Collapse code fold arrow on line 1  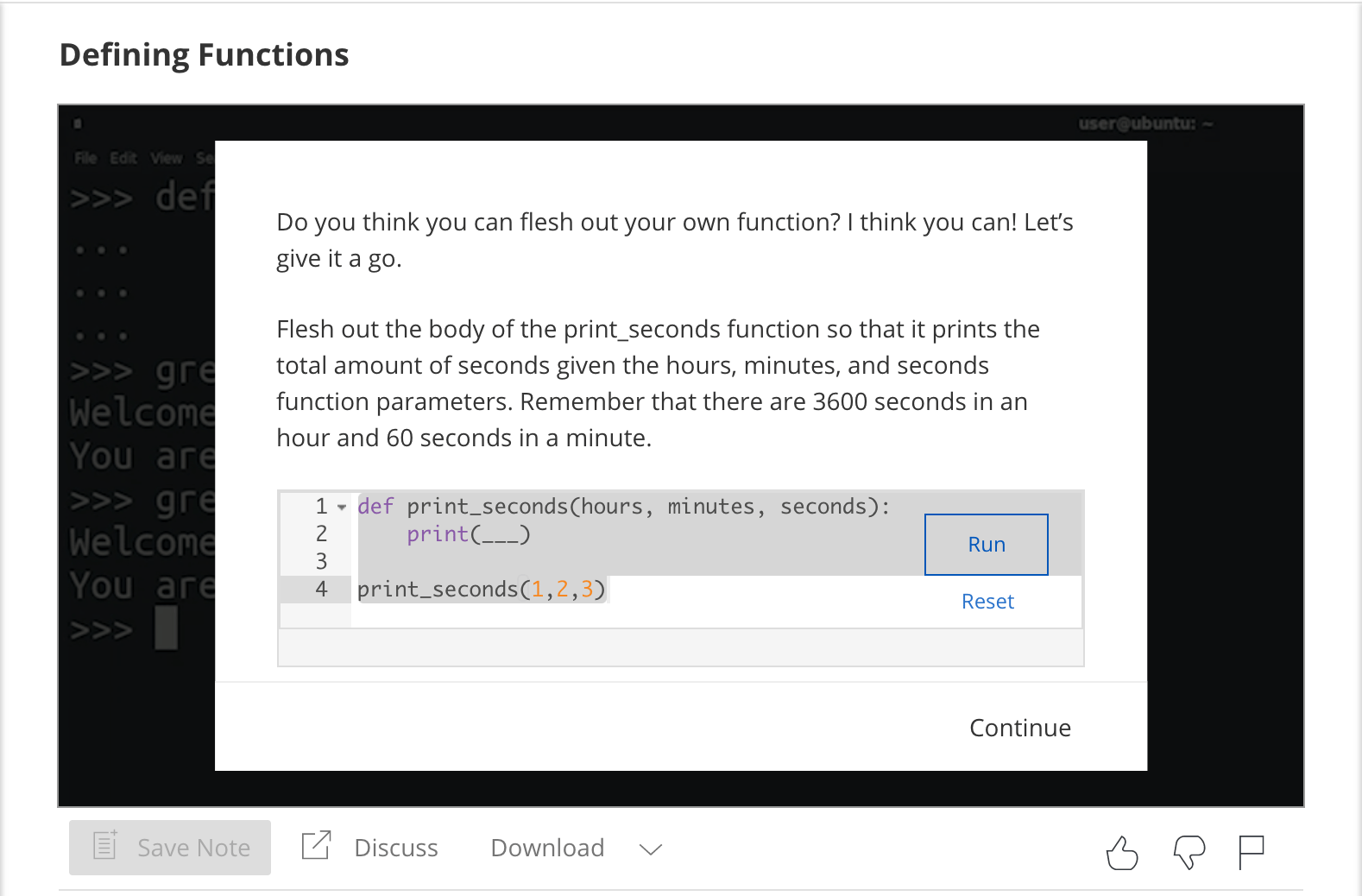pos(342,507)
